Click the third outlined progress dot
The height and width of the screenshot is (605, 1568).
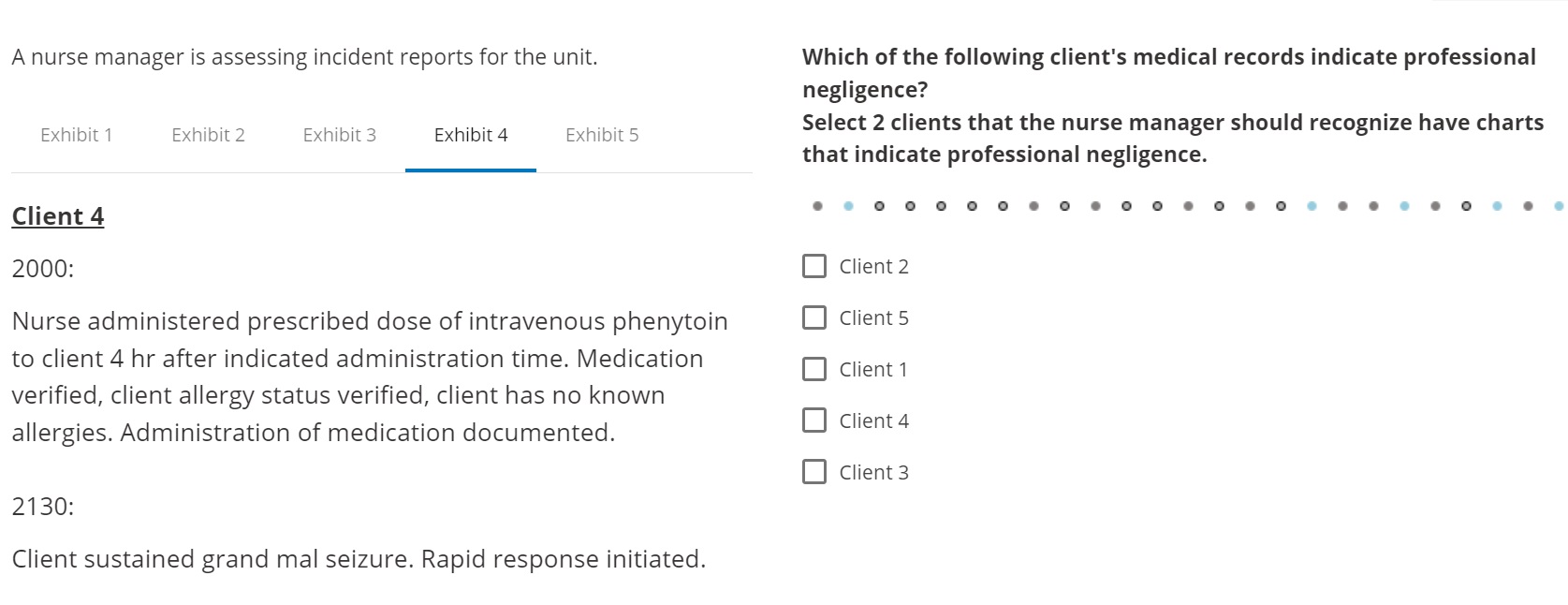[941, 204]
